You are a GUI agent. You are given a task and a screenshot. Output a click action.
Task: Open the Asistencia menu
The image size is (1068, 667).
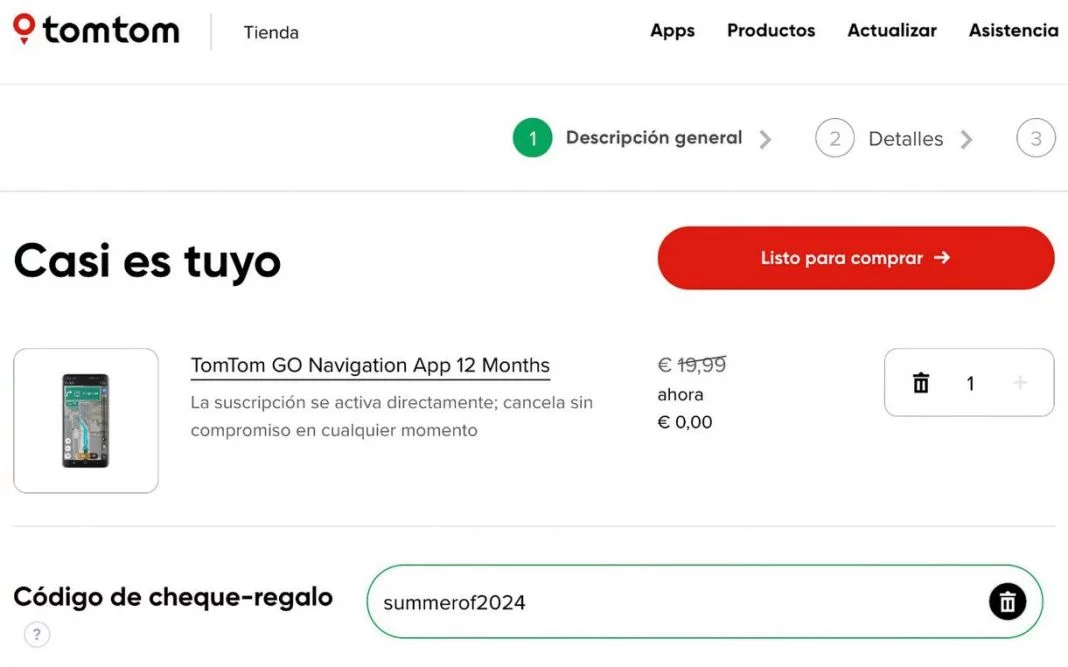coord(1013,31)
